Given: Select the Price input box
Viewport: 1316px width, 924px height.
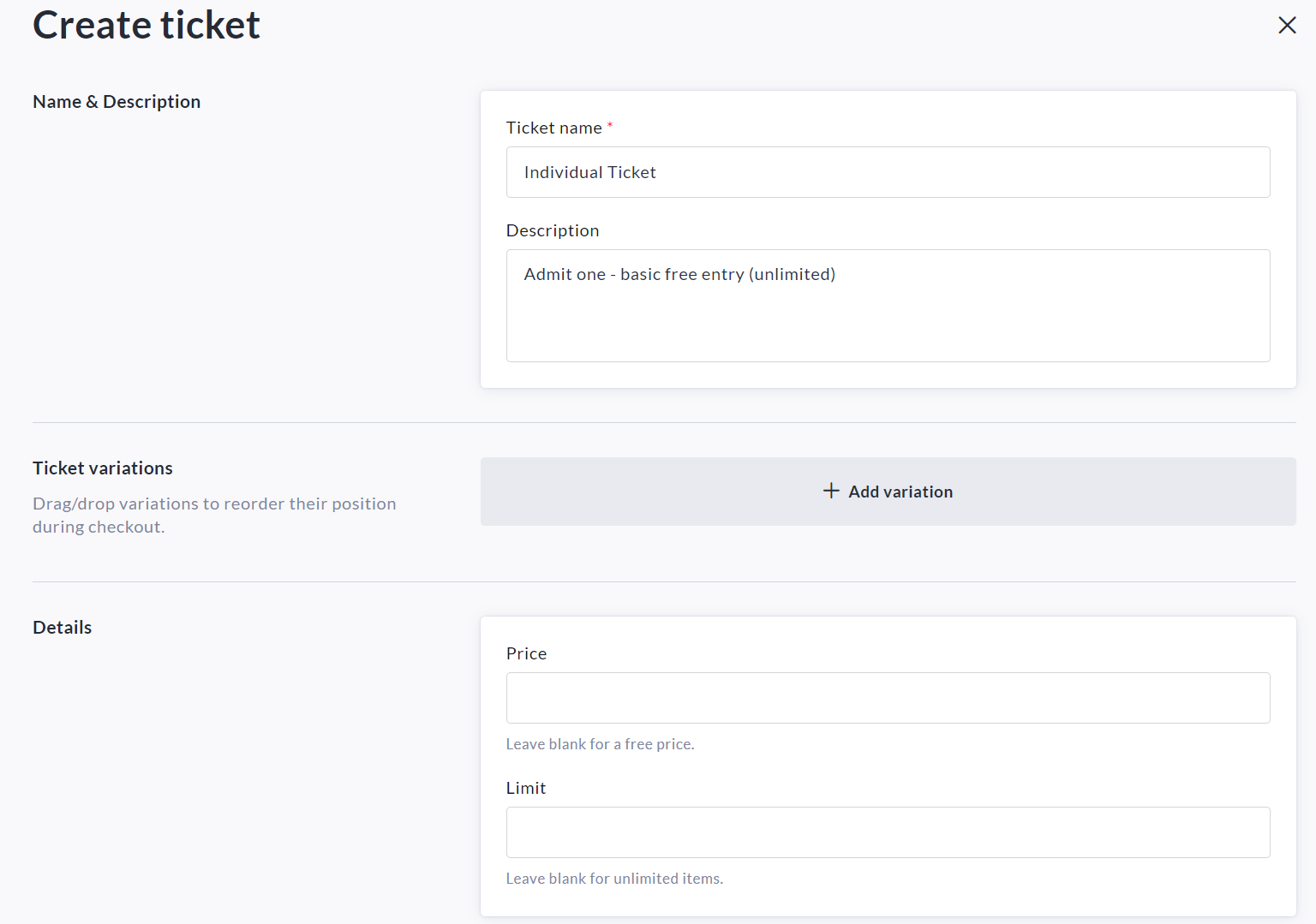Looking at the screenshot, I should 888,698.
